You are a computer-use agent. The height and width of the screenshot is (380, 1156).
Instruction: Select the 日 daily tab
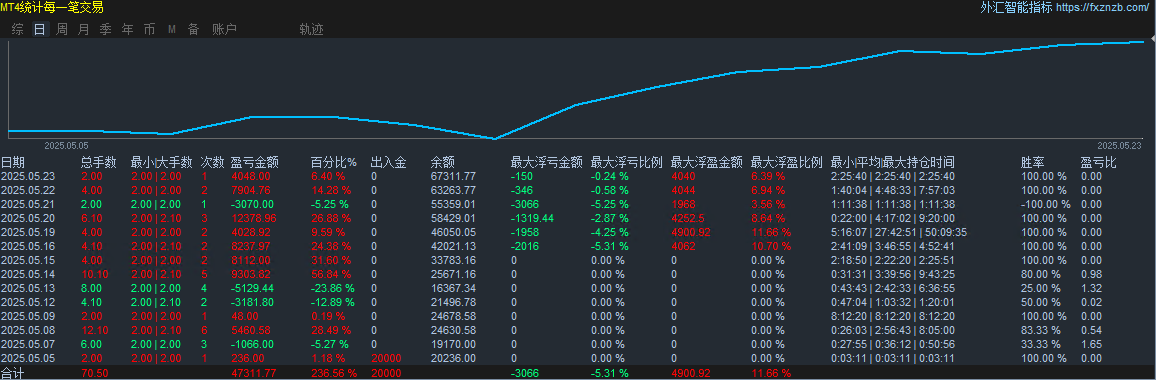[x=40, y=30]
